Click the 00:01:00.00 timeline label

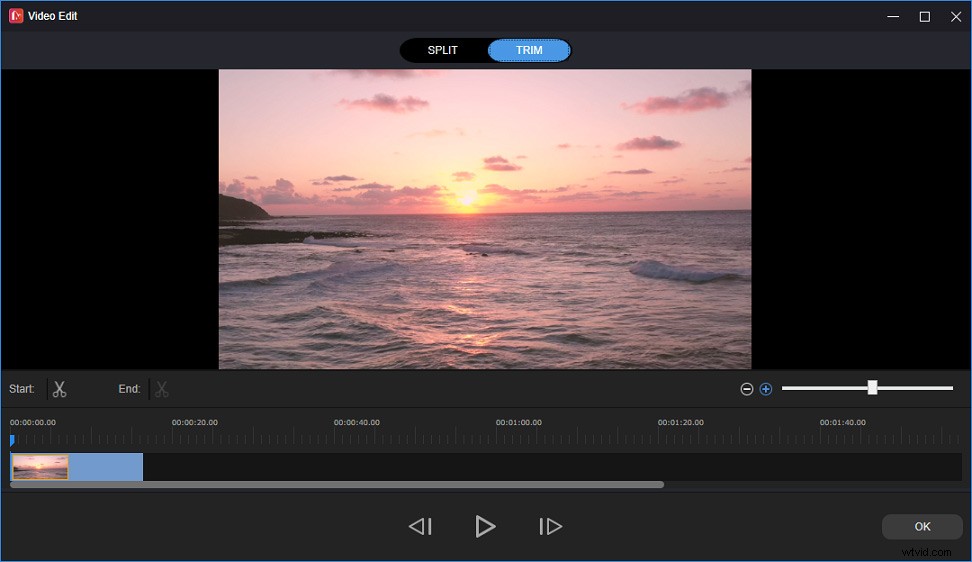click(518, 423)
